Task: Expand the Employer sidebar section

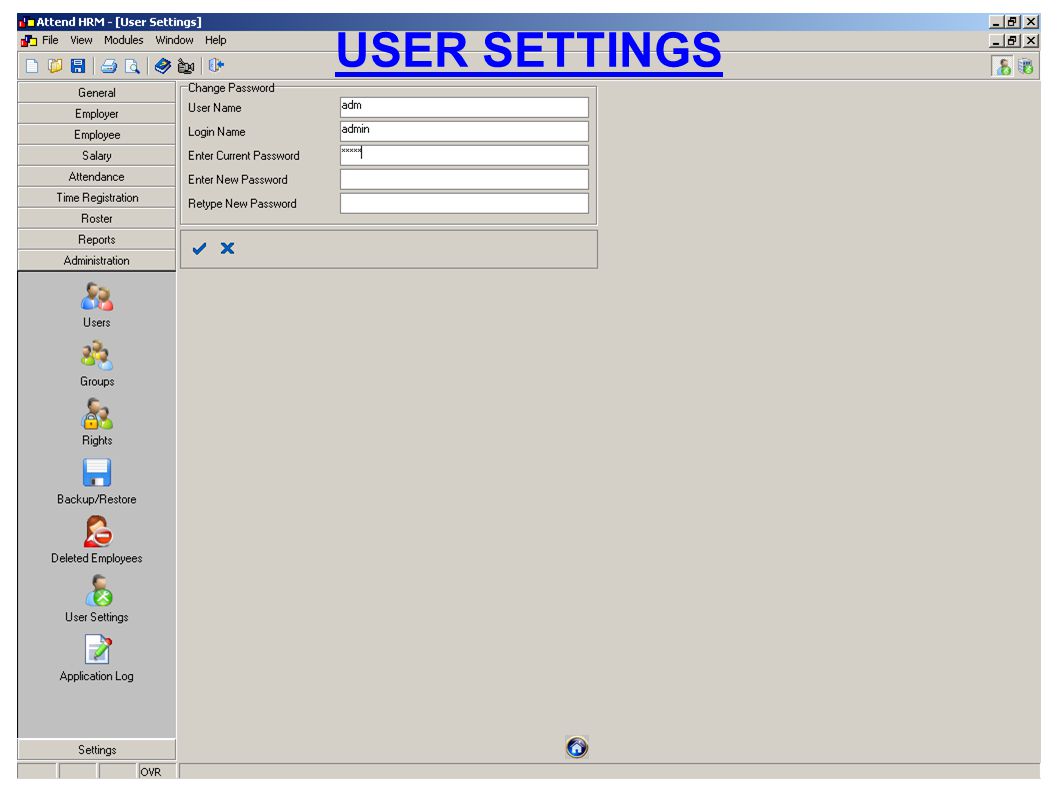Action: (96, 113)
